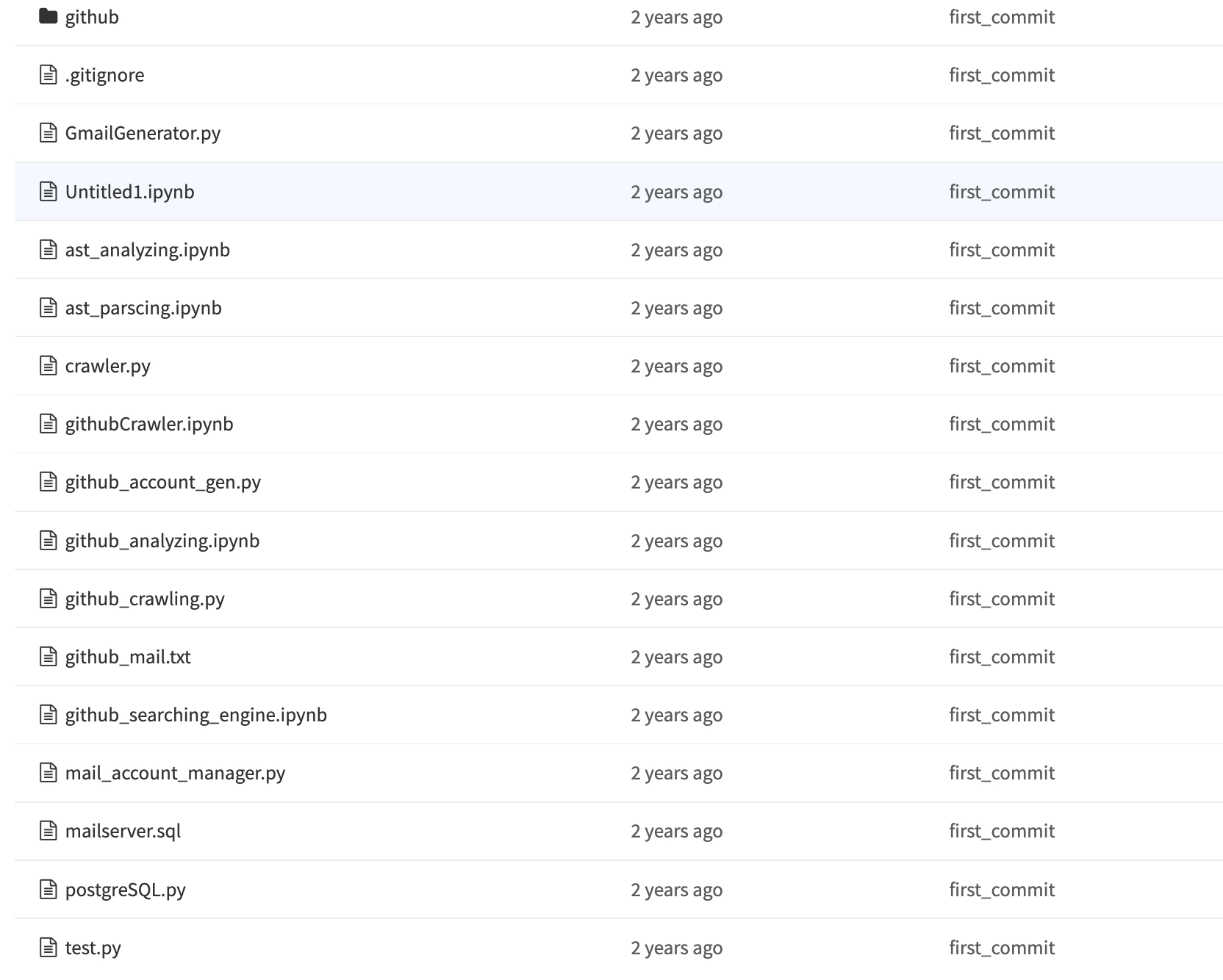Screen dimensions: 1223x980
Task: Open the github folder icon
Action: pos(48,16)
